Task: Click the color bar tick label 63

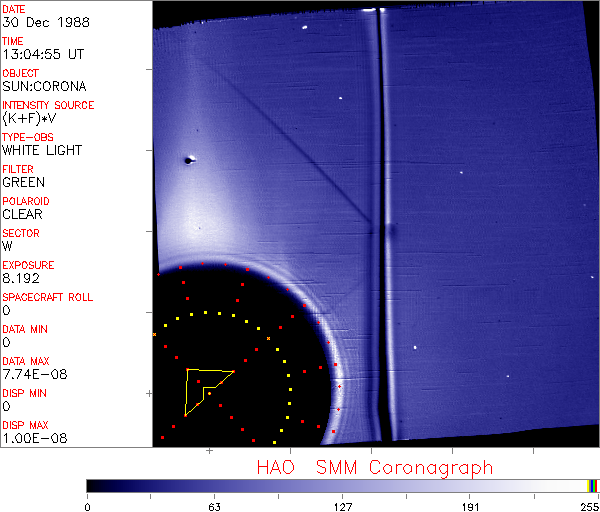Action: tap(215, 507)
